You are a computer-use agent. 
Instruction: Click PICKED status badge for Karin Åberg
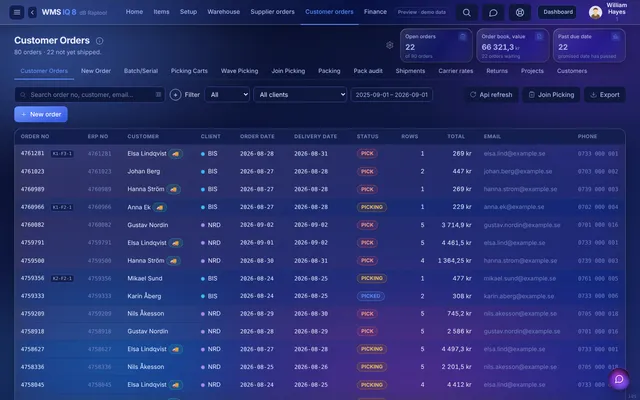(x=371, y=296)
